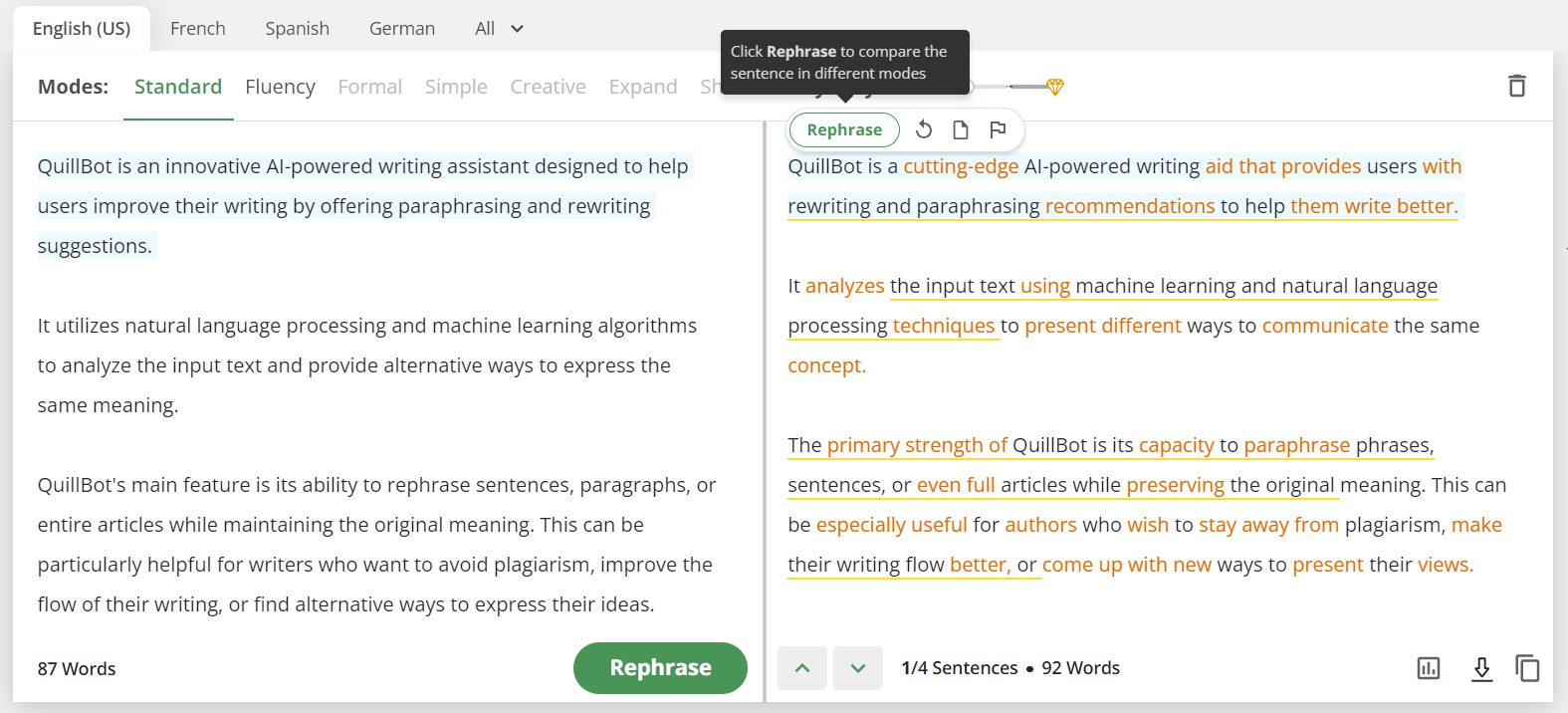Switch to the French language tab
Viewport: 1568px width, 713px height.
(x=198, y=29)
